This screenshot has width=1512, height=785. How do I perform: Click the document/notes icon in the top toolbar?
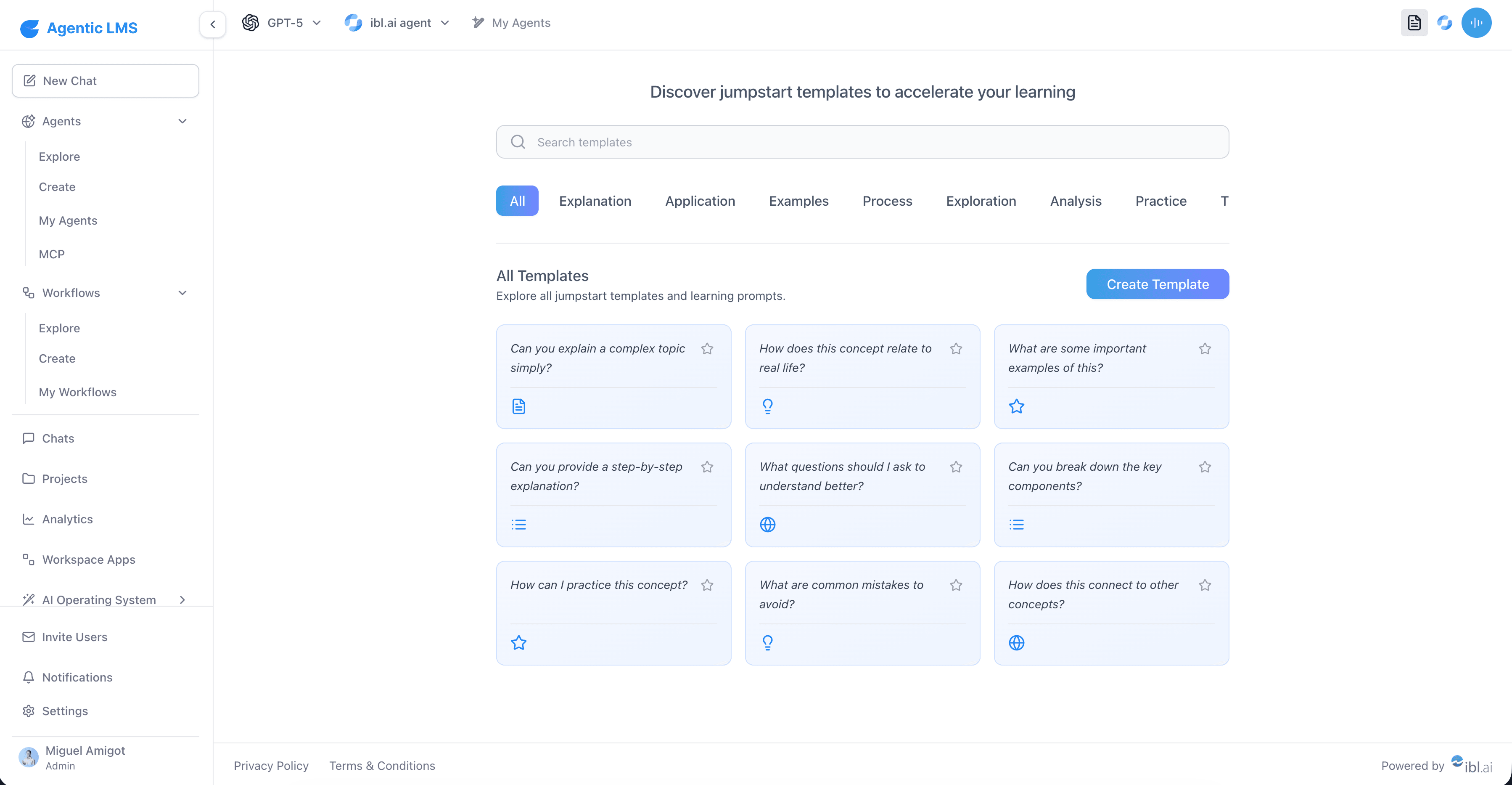click(1414, 22)
